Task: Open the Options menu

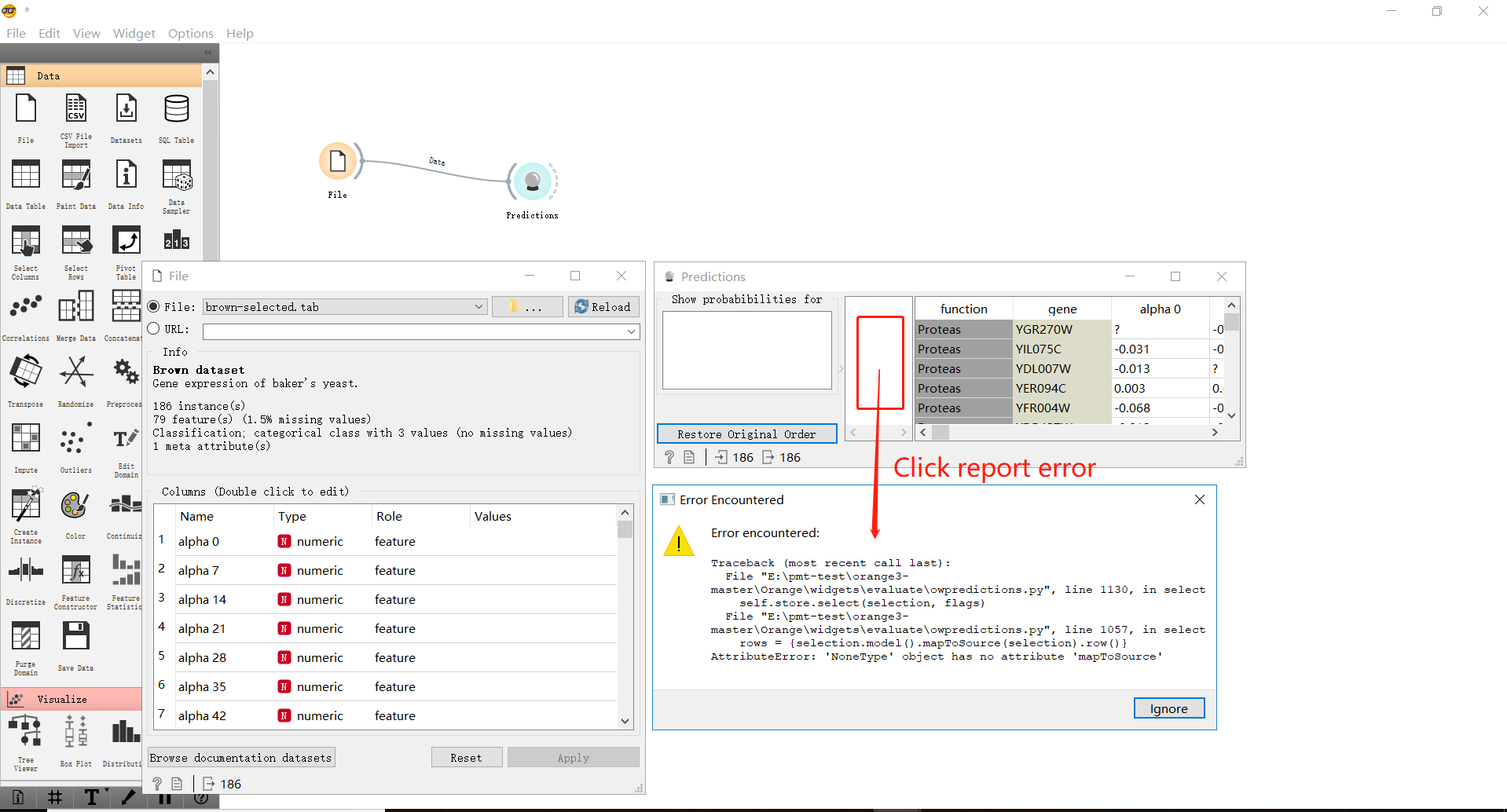Action: 190,33
